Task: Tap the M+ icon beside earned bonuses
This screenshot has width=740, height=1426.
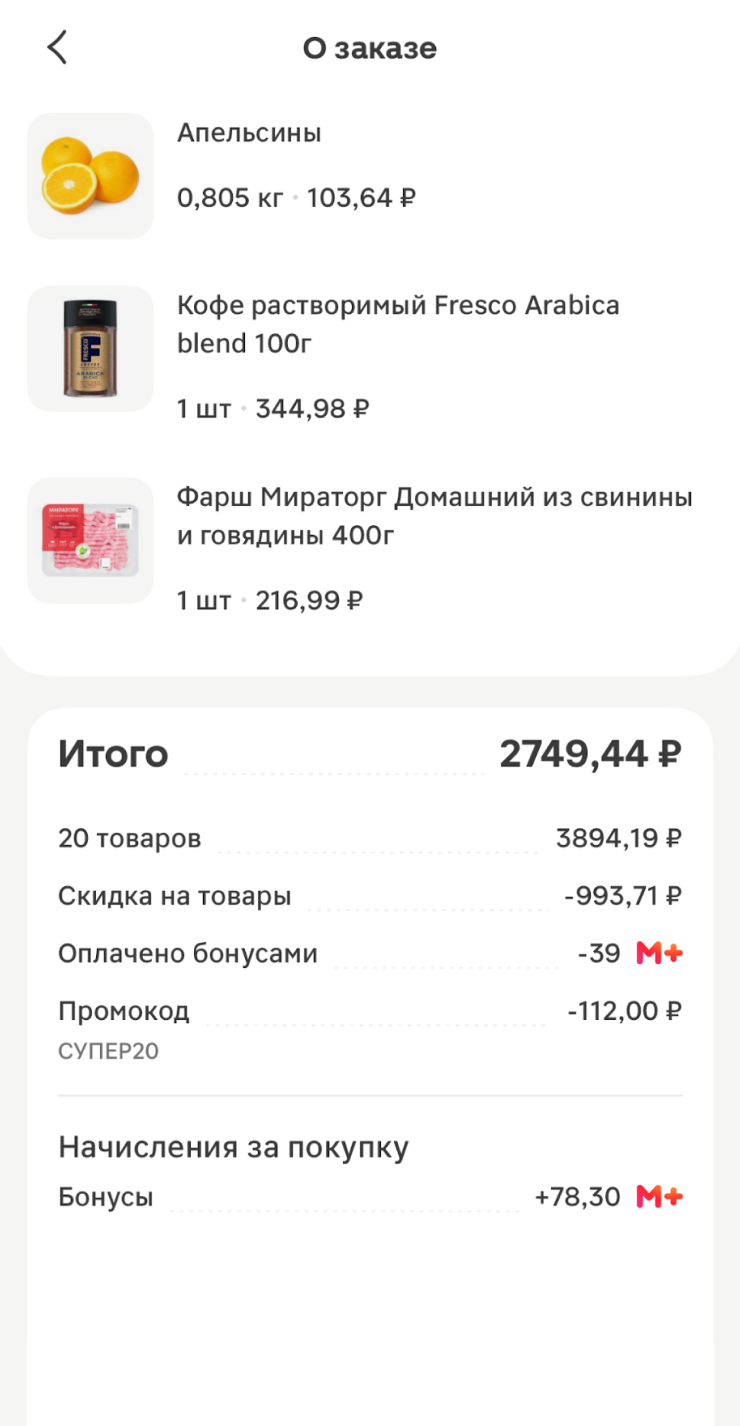Action: pyautogui.click(x=659, y=1196)
